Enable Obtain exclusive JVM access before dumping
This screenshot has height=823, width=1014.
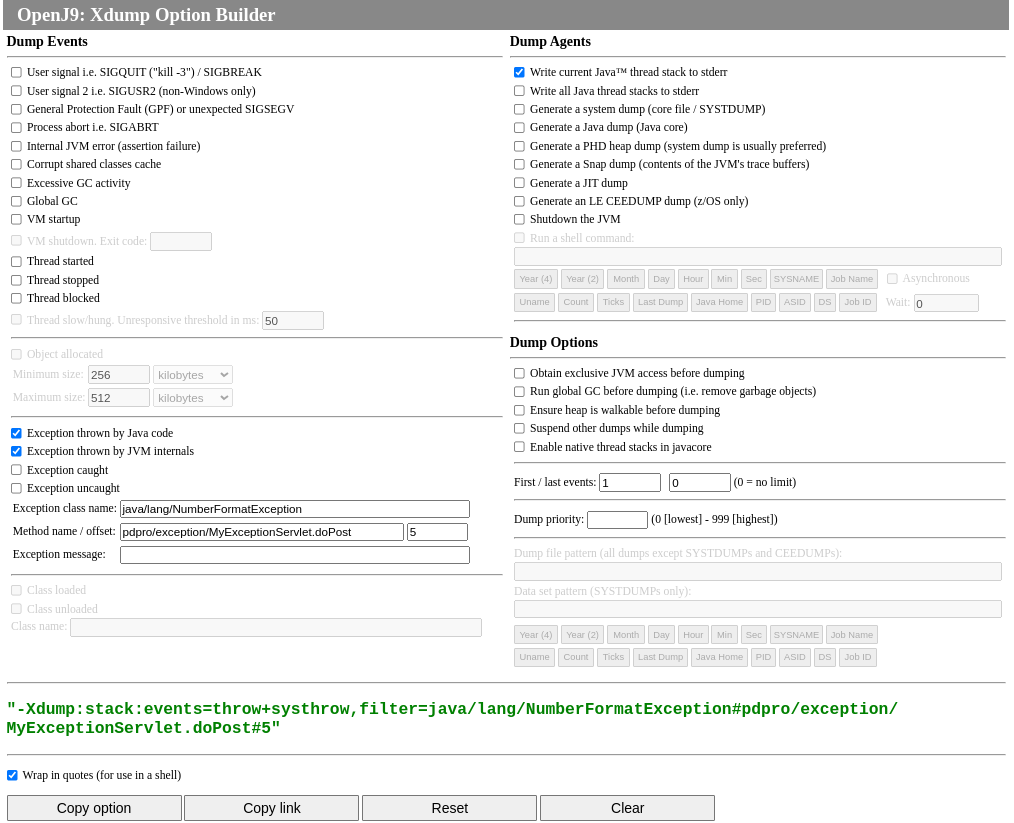(x=519, y=373)
